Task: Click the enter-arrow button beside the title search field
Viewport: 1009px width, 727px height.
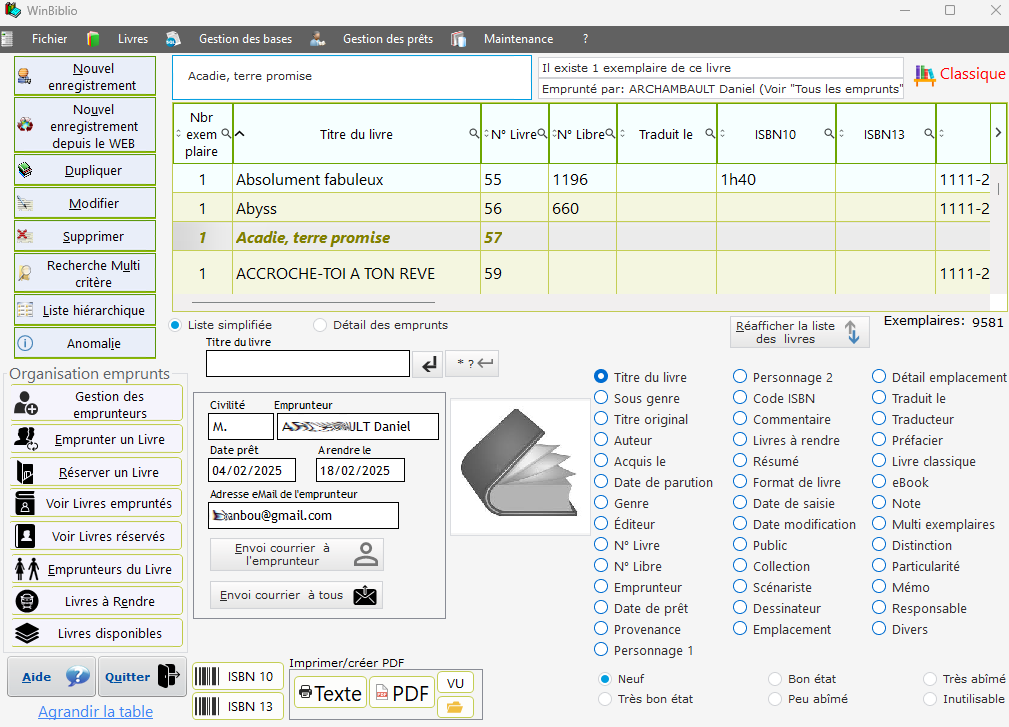Action: coord(429,364)
